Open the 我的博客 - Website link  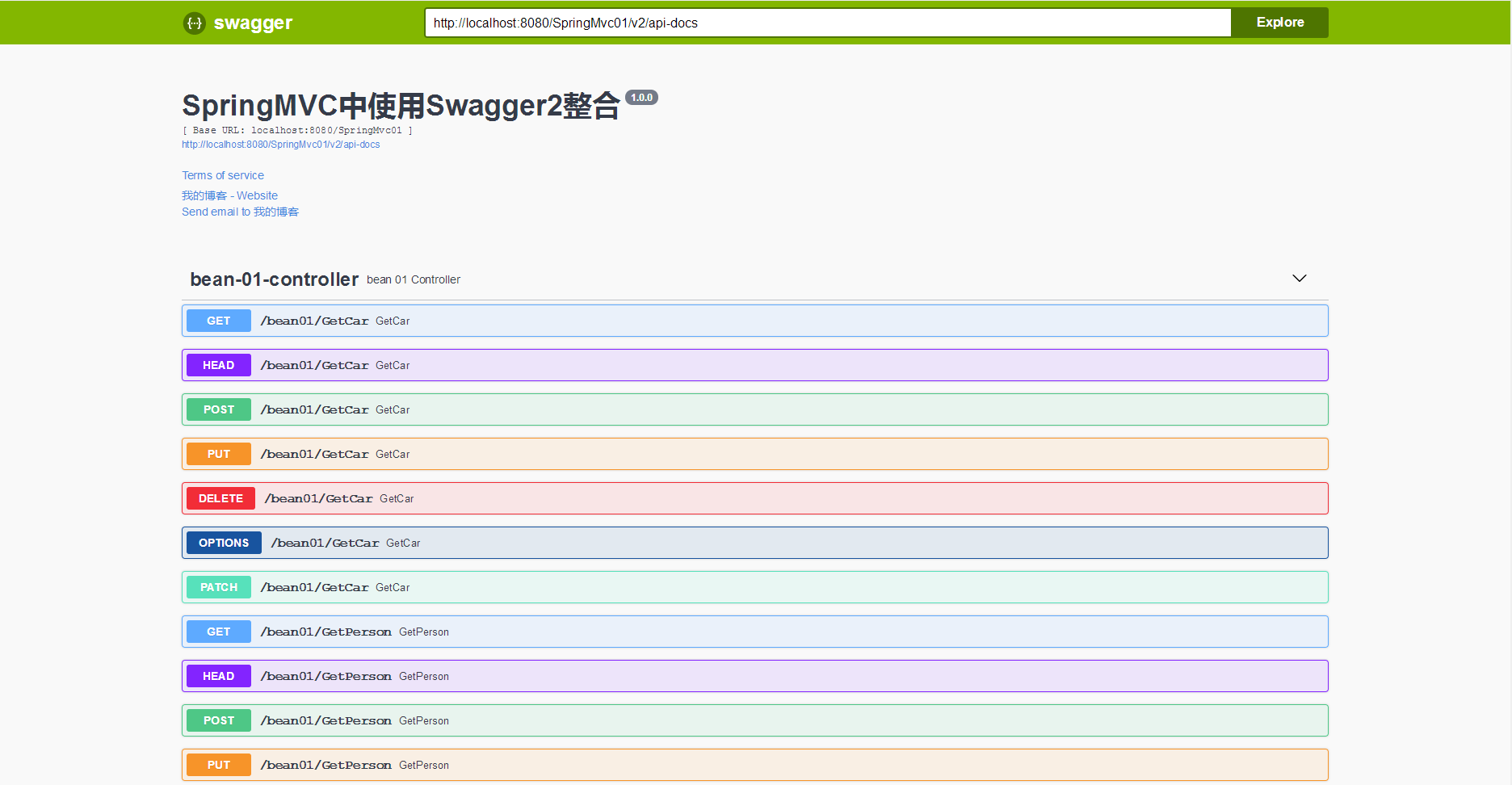pyautogui.click(x=229, y=195)
